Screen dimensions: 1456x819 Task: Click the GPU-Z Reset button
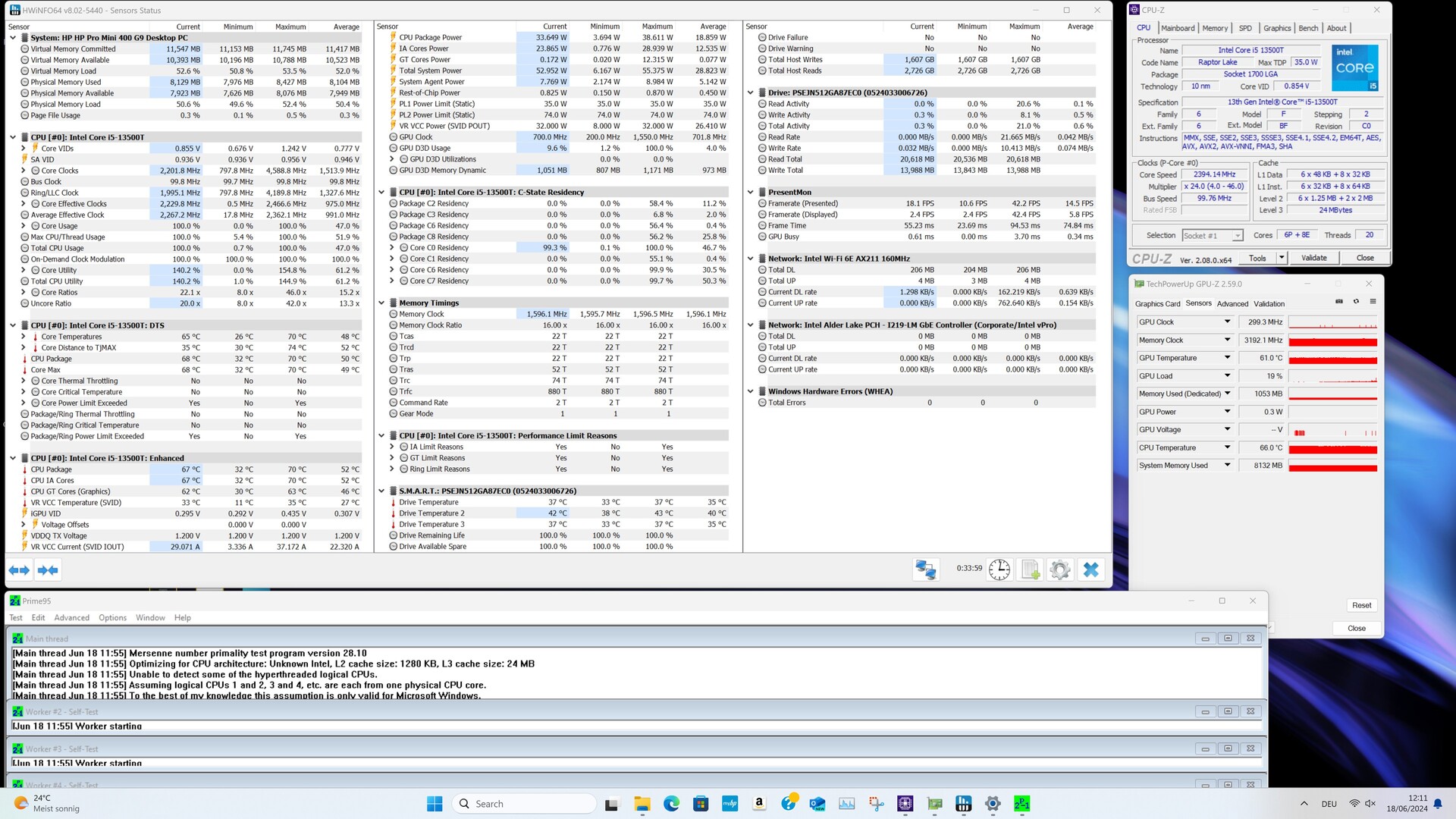(1361, 606)
